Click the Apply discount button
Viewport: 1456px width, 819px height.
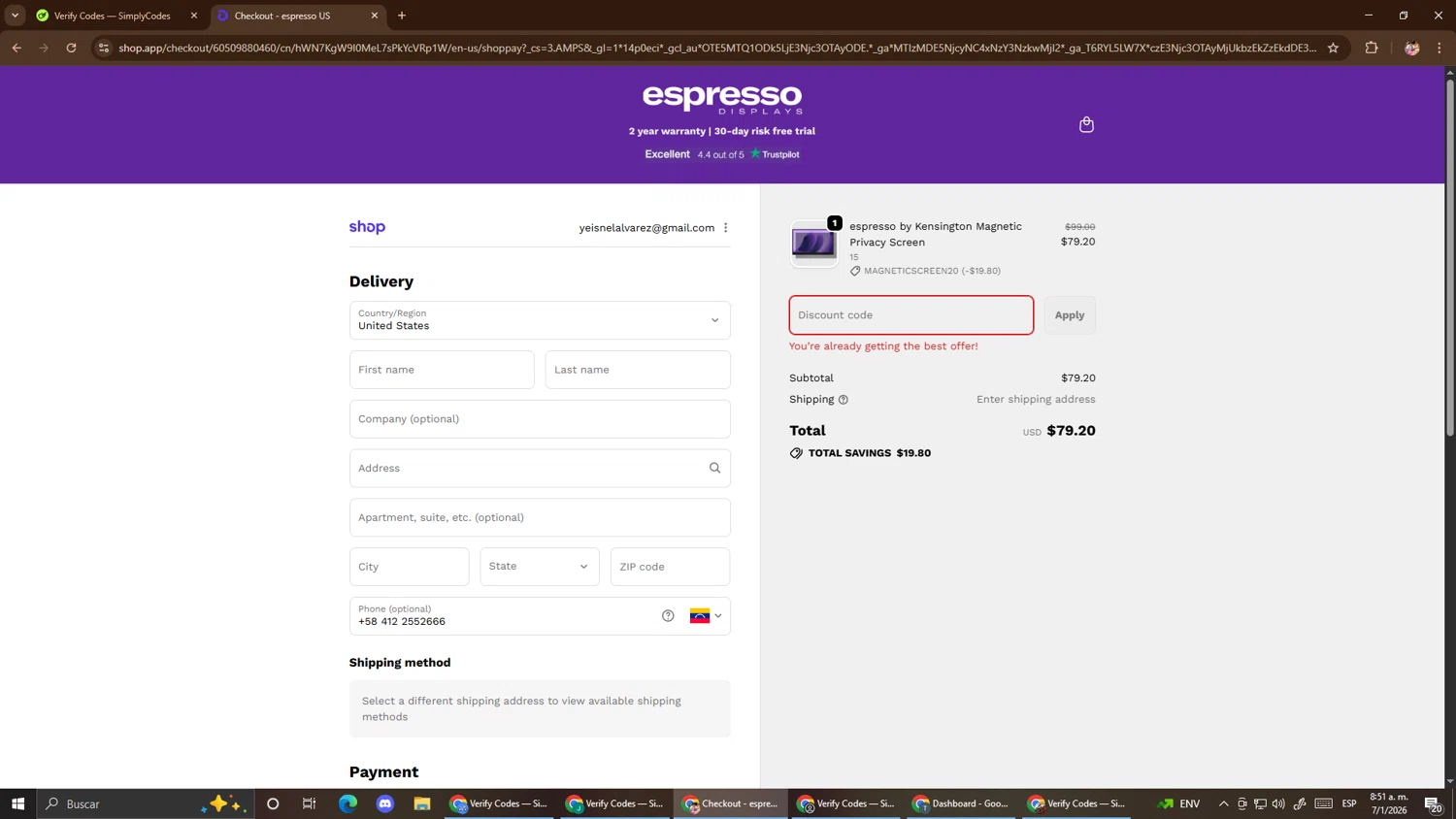click(x=1070, y=315)
